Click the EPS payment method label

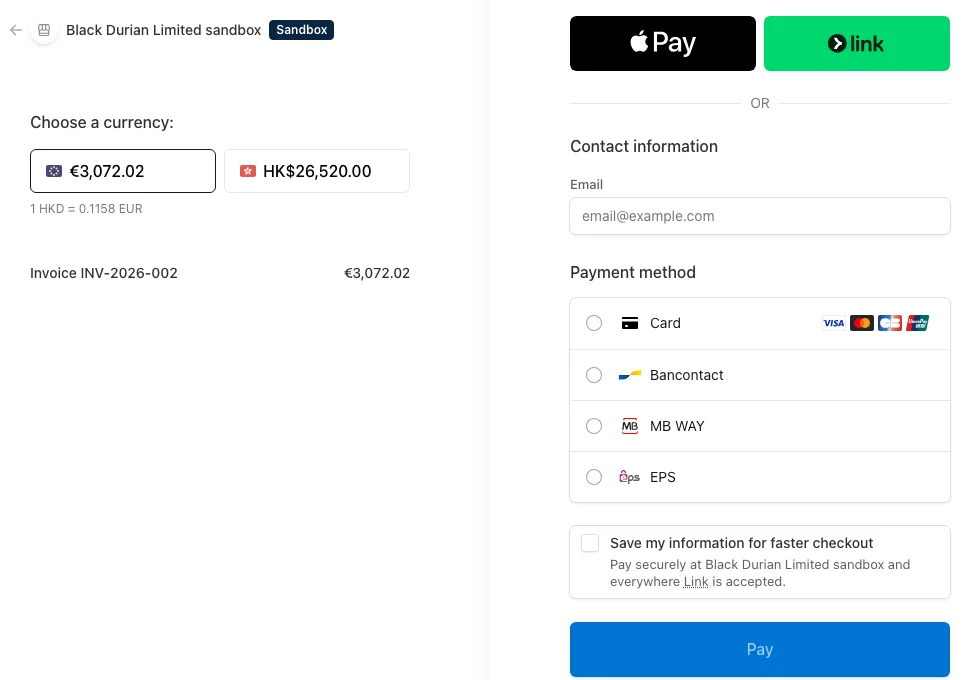pyautogui.click(x=663, y=477)
